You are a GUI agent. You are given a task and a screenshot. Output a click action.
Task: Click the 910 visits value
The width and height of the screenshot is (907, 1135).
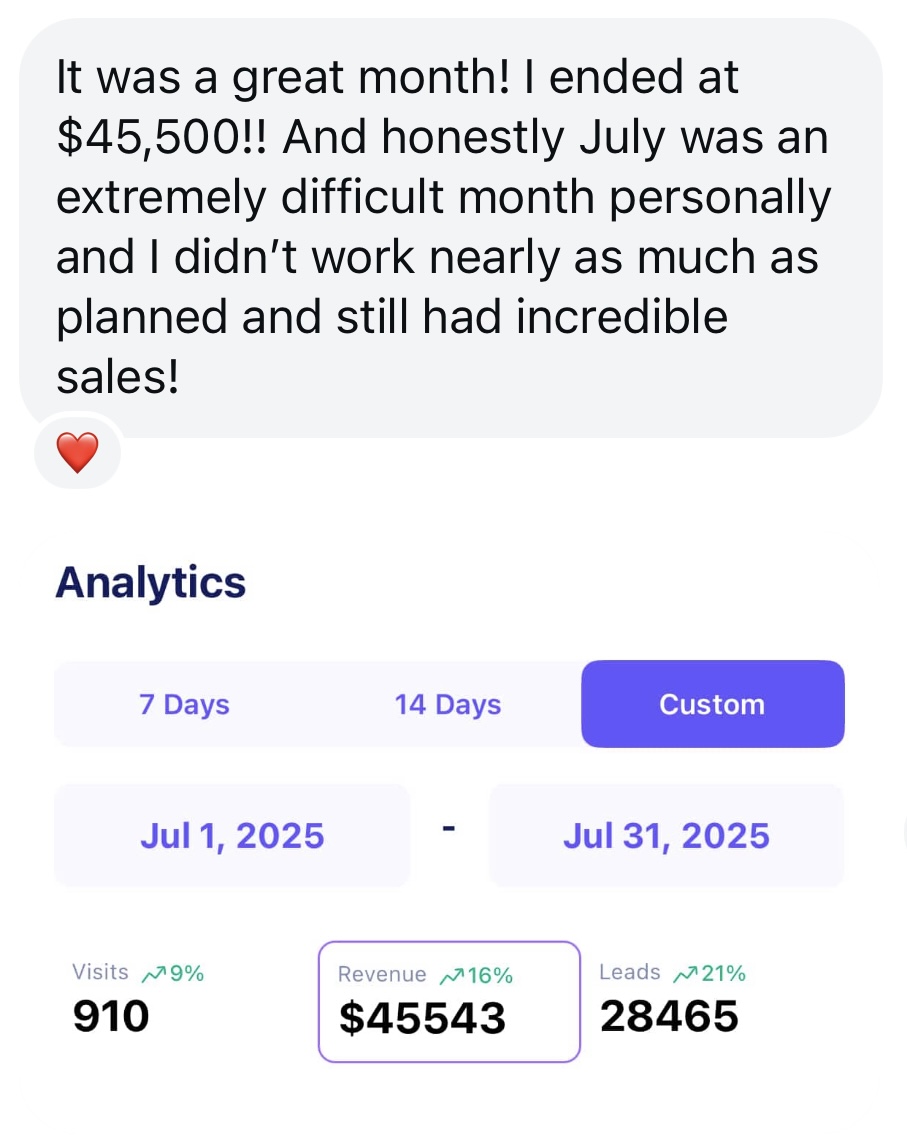[111, 1016]
